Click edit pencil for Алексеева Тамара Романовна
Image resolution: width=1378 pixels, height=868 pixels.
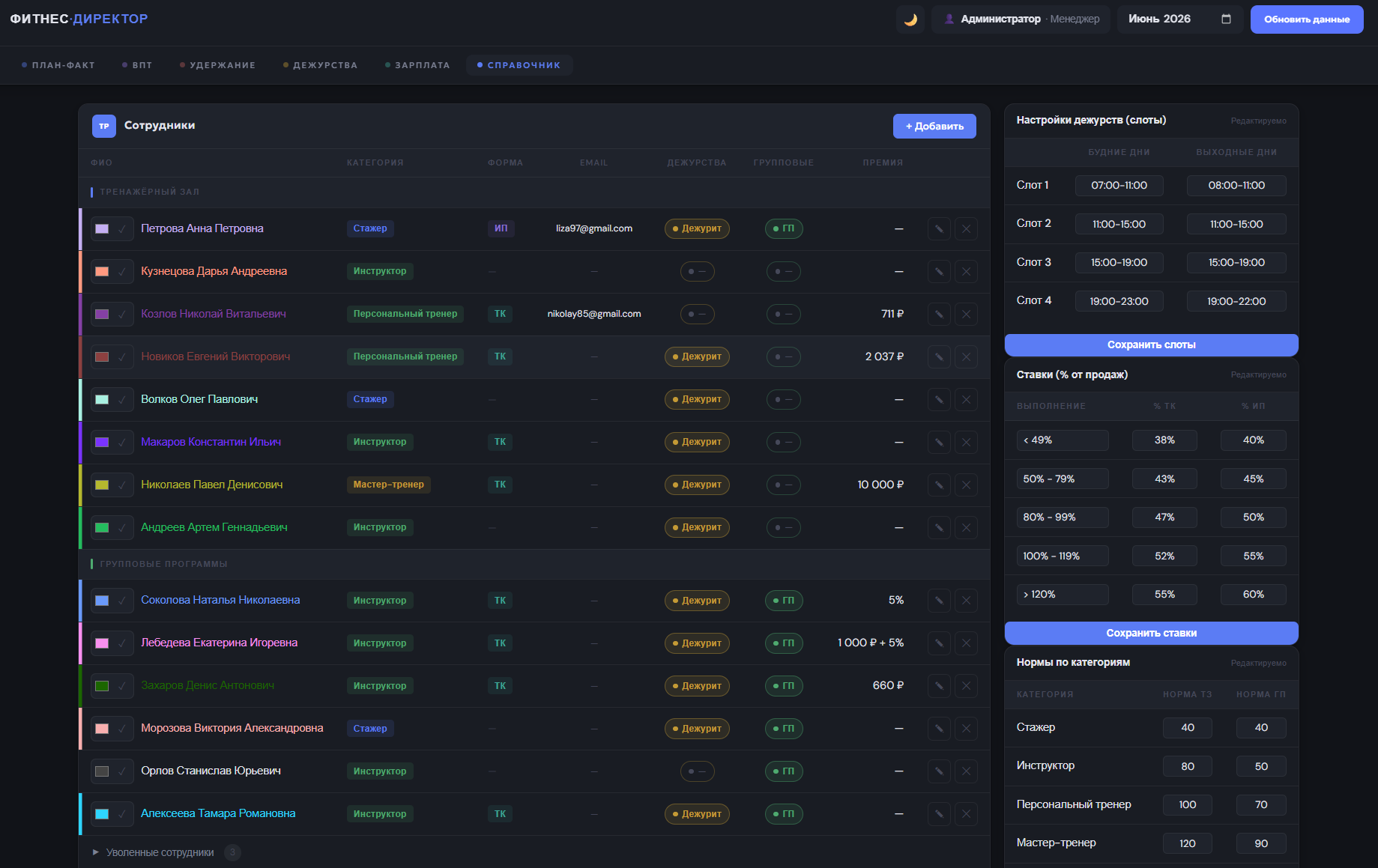pyautogui.click(x=939, y=814)
